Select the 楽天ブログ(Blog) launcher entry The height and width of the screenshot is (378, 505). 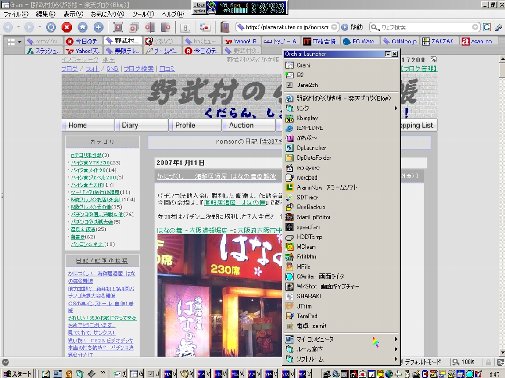point(342,98)
